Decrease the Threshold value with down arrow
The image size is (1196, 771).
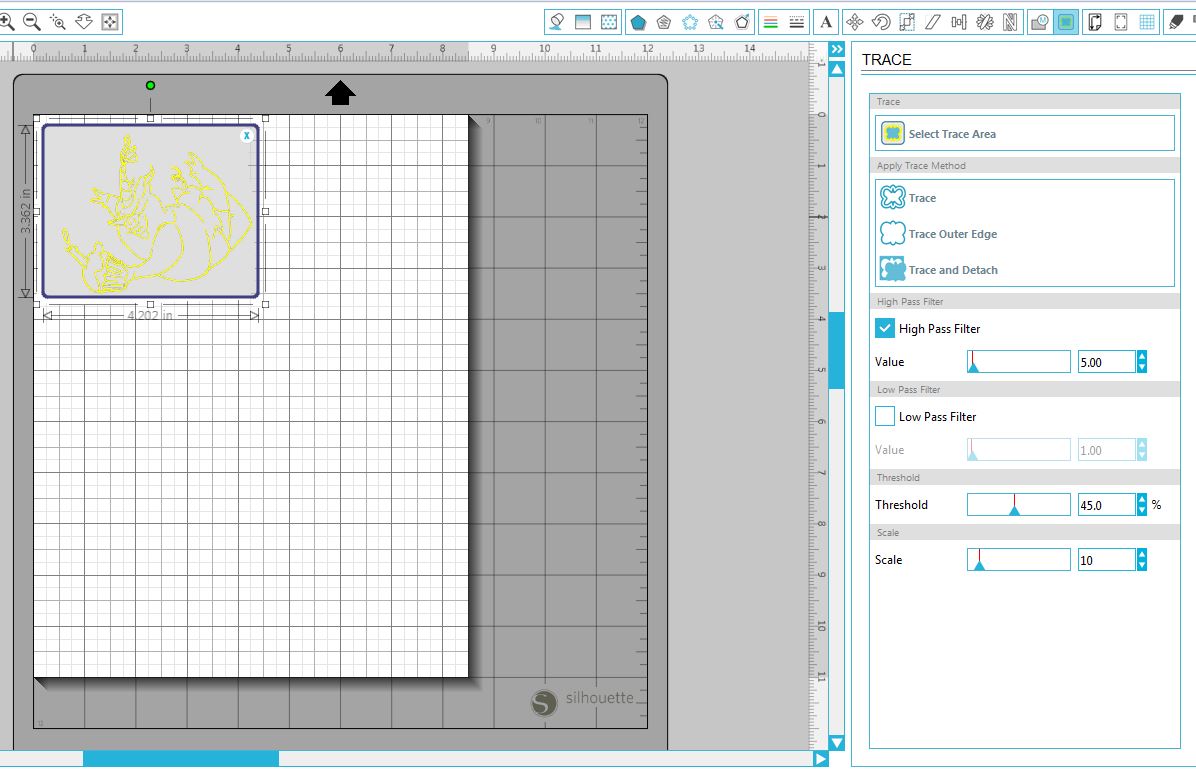pos(1142,510)
